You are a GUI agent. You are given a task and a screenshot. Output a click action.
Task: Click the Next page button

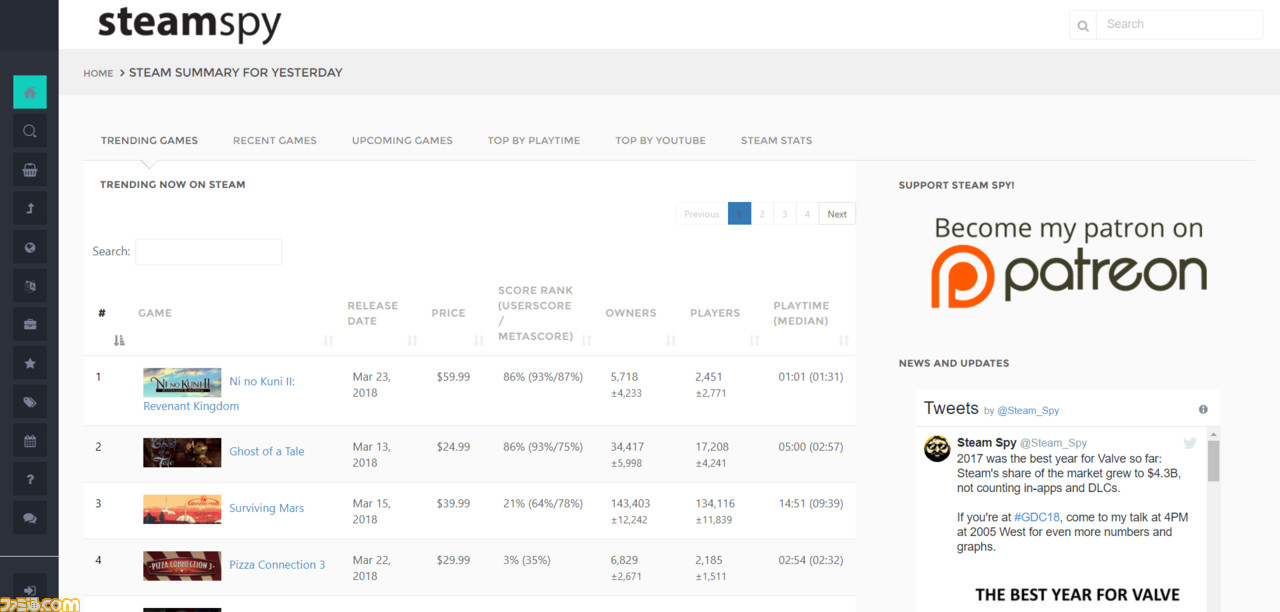tap(837, 214)
